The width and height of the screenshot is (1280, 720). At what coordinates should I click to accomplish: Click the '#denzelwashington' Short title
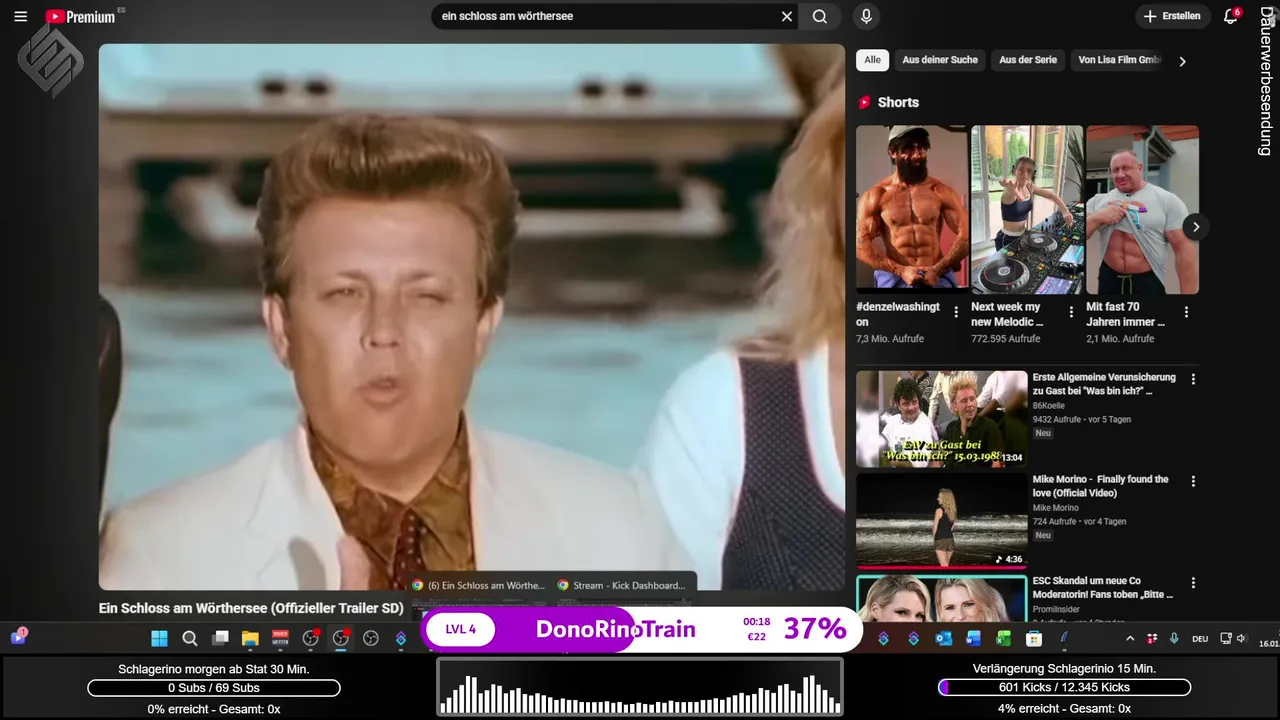[898, 314]
